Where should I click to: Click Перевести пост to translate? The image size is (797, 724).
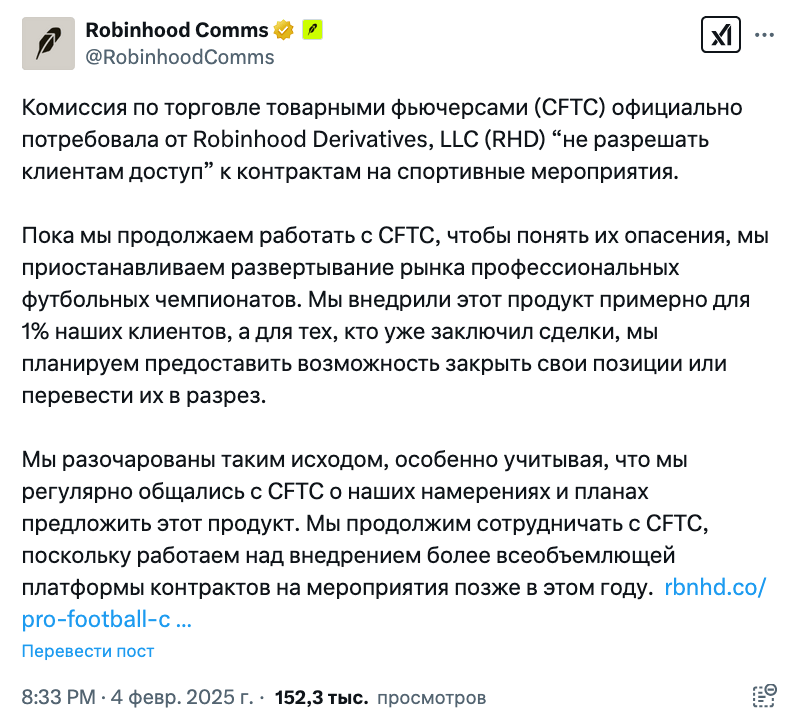[88, 651]
